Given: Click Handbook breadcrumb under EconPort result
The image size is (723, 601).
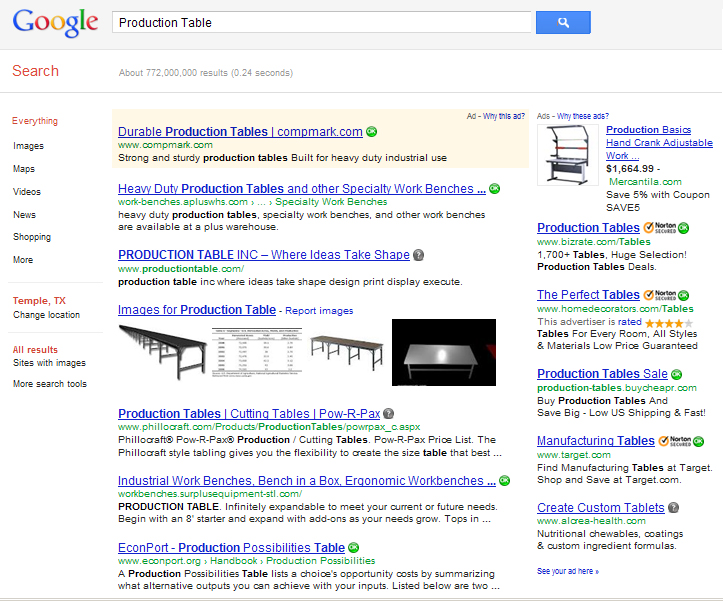Looking at the screenshot, I should pyautogui.click(x=234, y=560).
